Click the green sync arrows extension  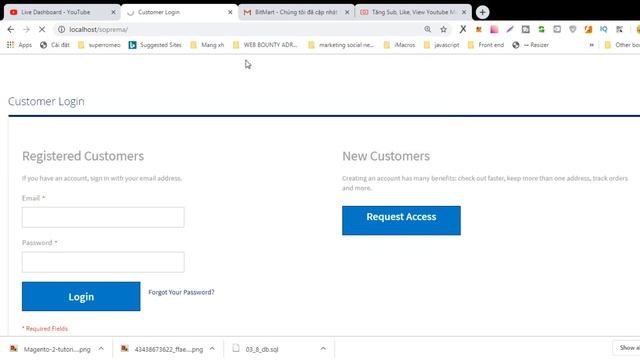tap(541, 29)
